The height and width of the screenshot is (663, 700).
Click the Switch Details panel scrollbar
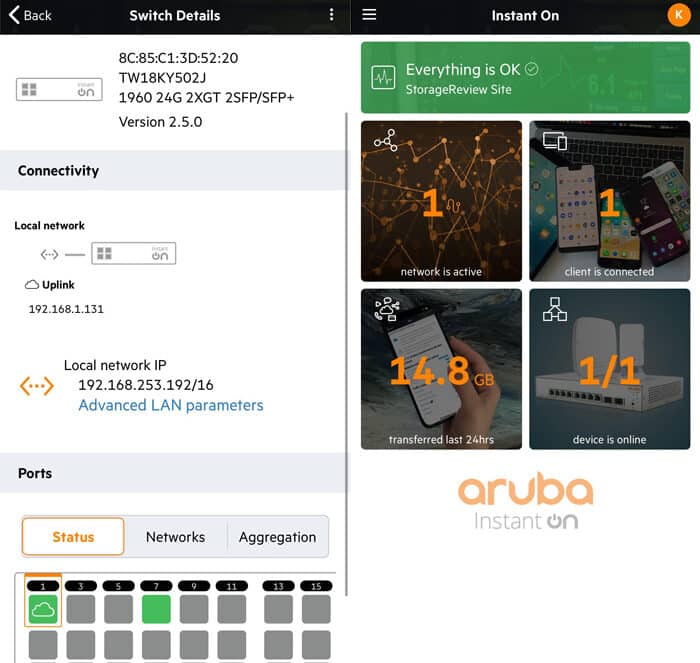click(x=346, y=354)
